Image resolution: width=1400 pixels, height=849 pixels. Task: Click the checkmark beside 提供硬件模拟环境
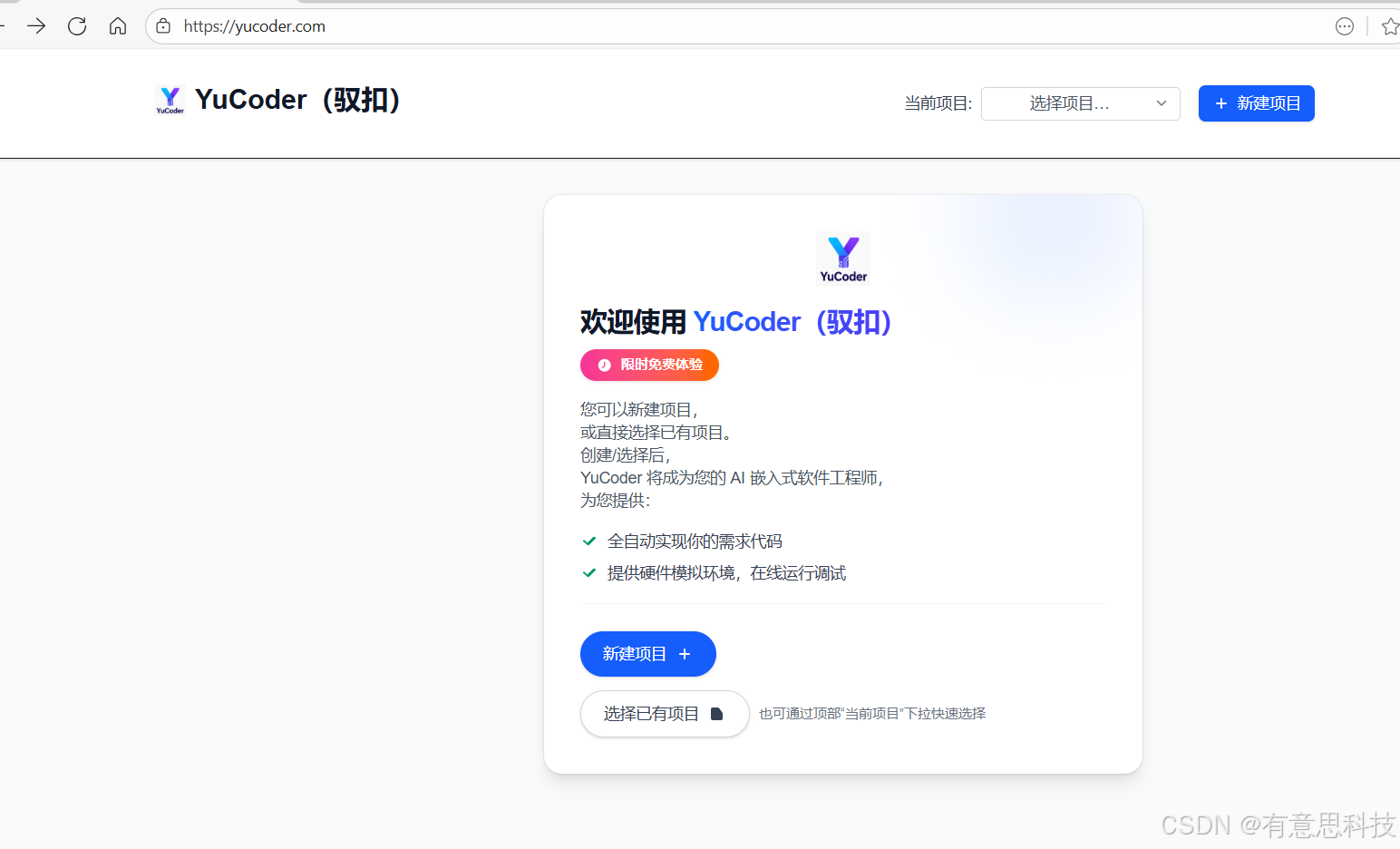[588, 573]
